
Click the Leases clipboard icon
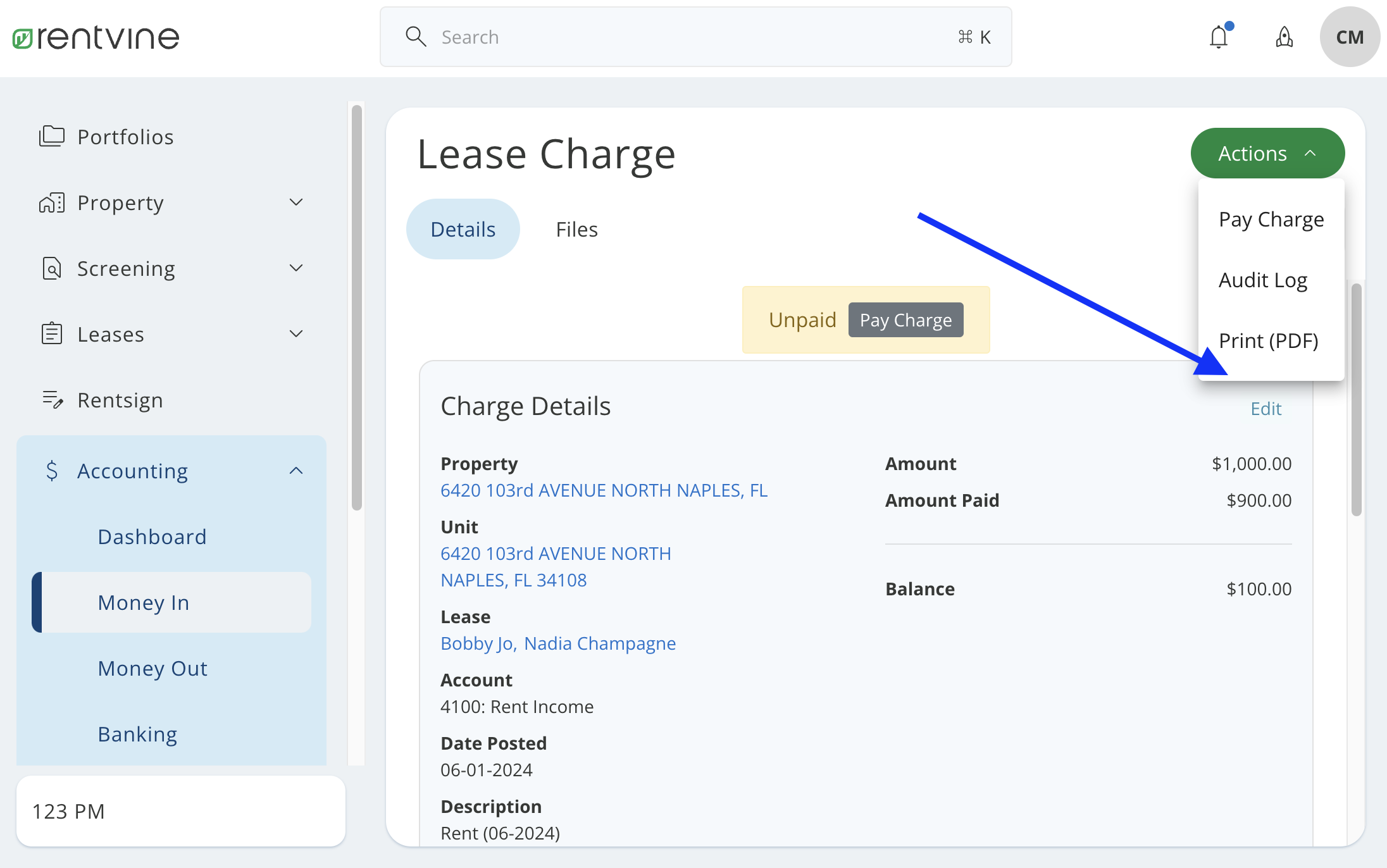[51, 333]
